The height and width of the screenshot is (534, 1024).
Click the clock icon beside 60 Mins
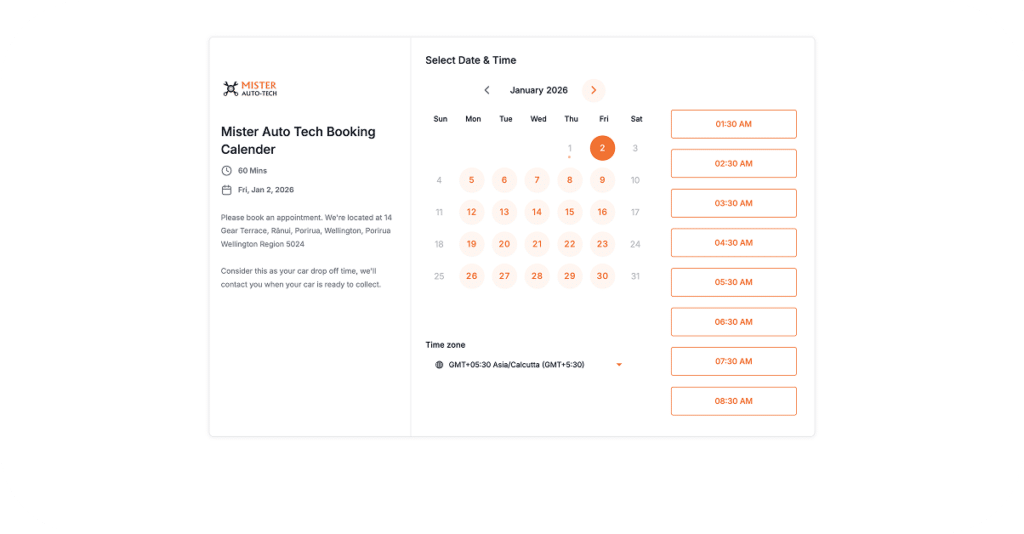pos(227,171)
